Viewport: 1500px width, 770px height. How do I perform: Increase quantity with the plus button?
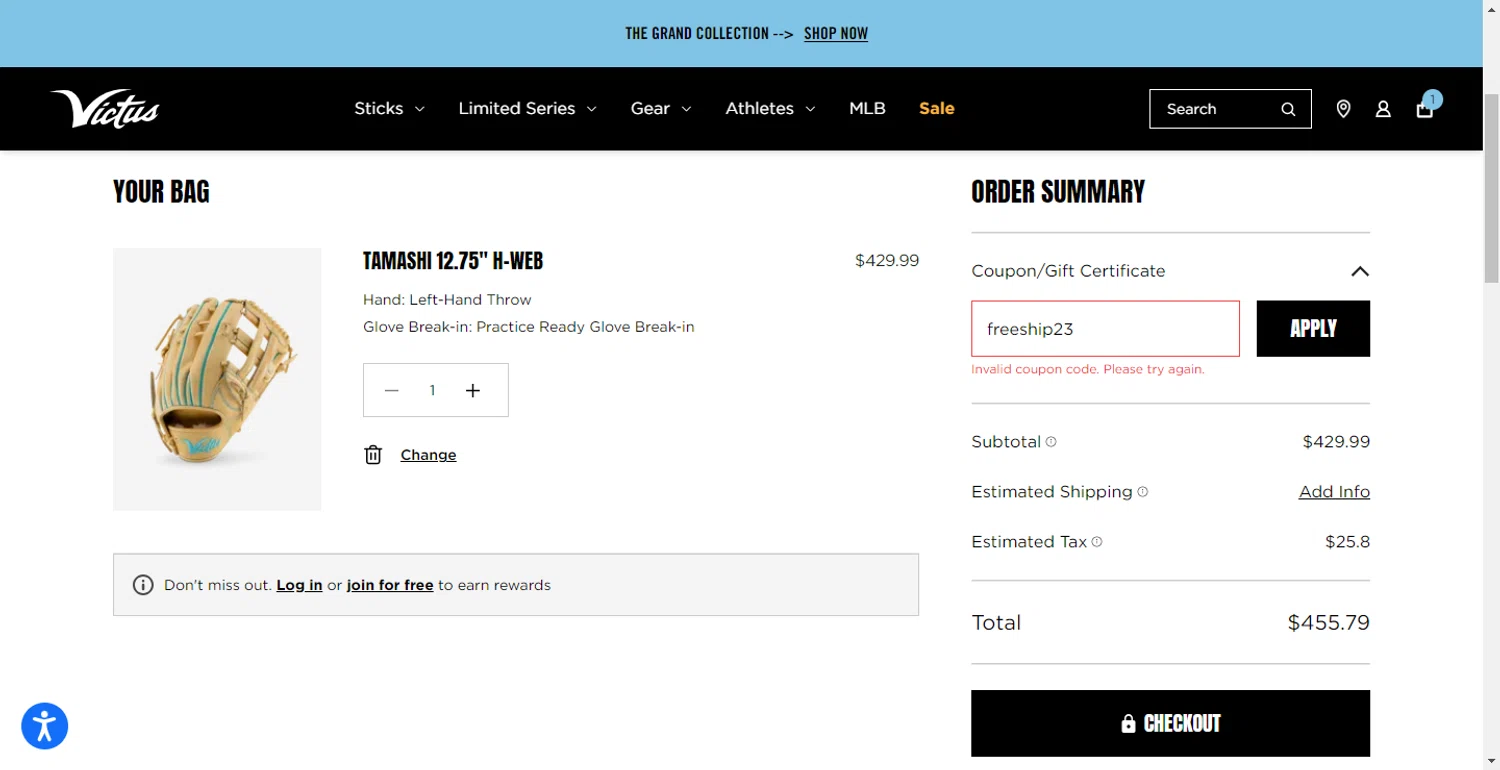click(473, 390)
